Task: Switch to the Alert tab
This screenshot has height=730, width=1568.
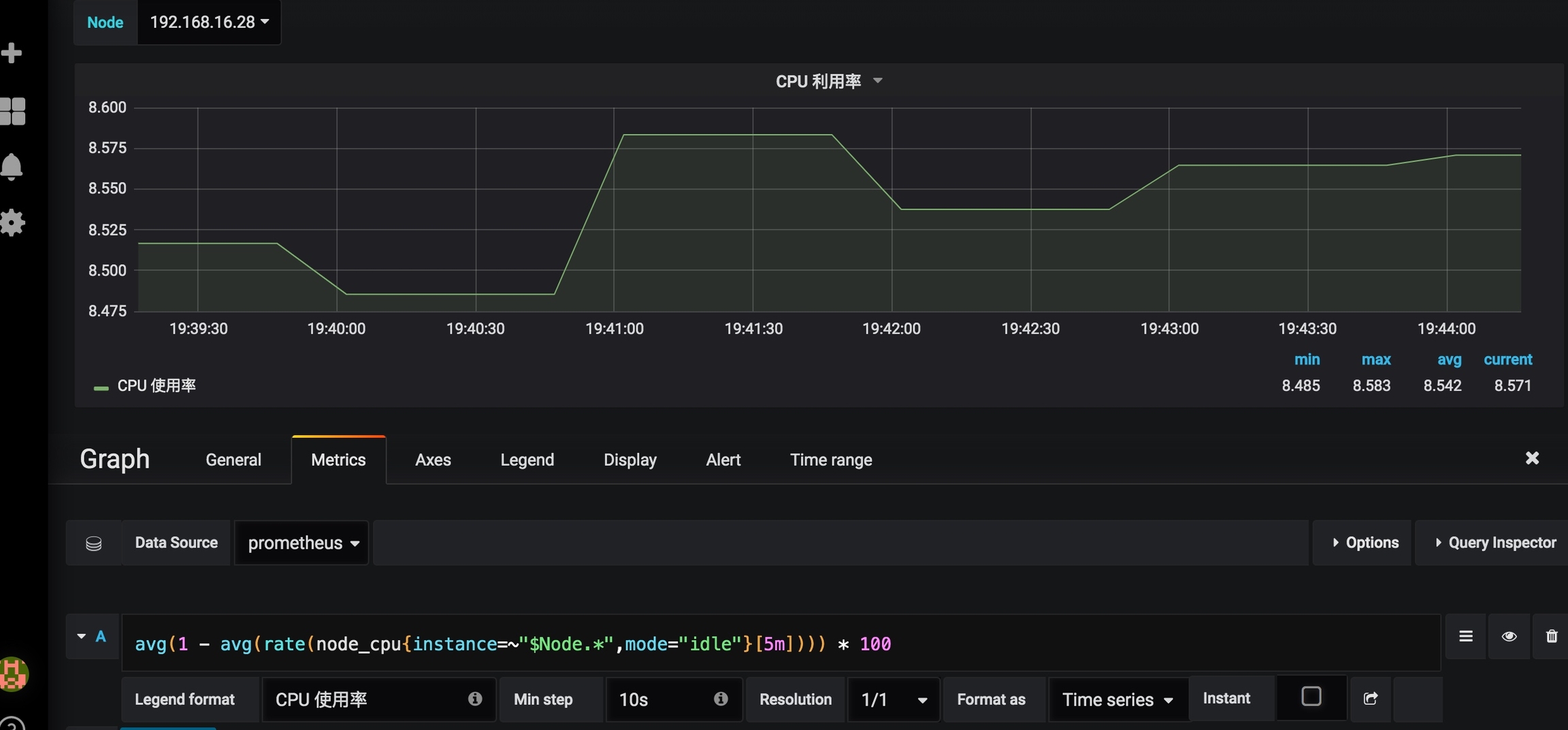Action: coord(723,460)
